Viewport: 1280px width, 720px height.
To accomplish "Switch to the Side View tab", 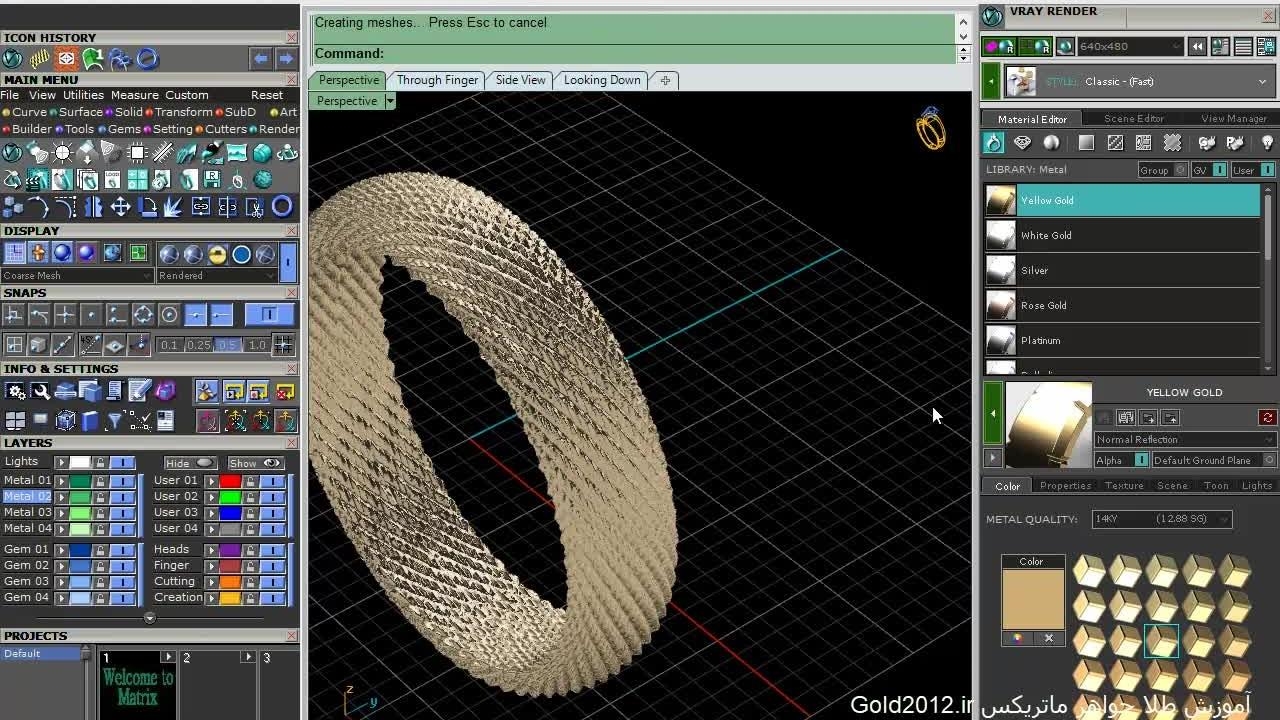I will click(x=521, y=80).
